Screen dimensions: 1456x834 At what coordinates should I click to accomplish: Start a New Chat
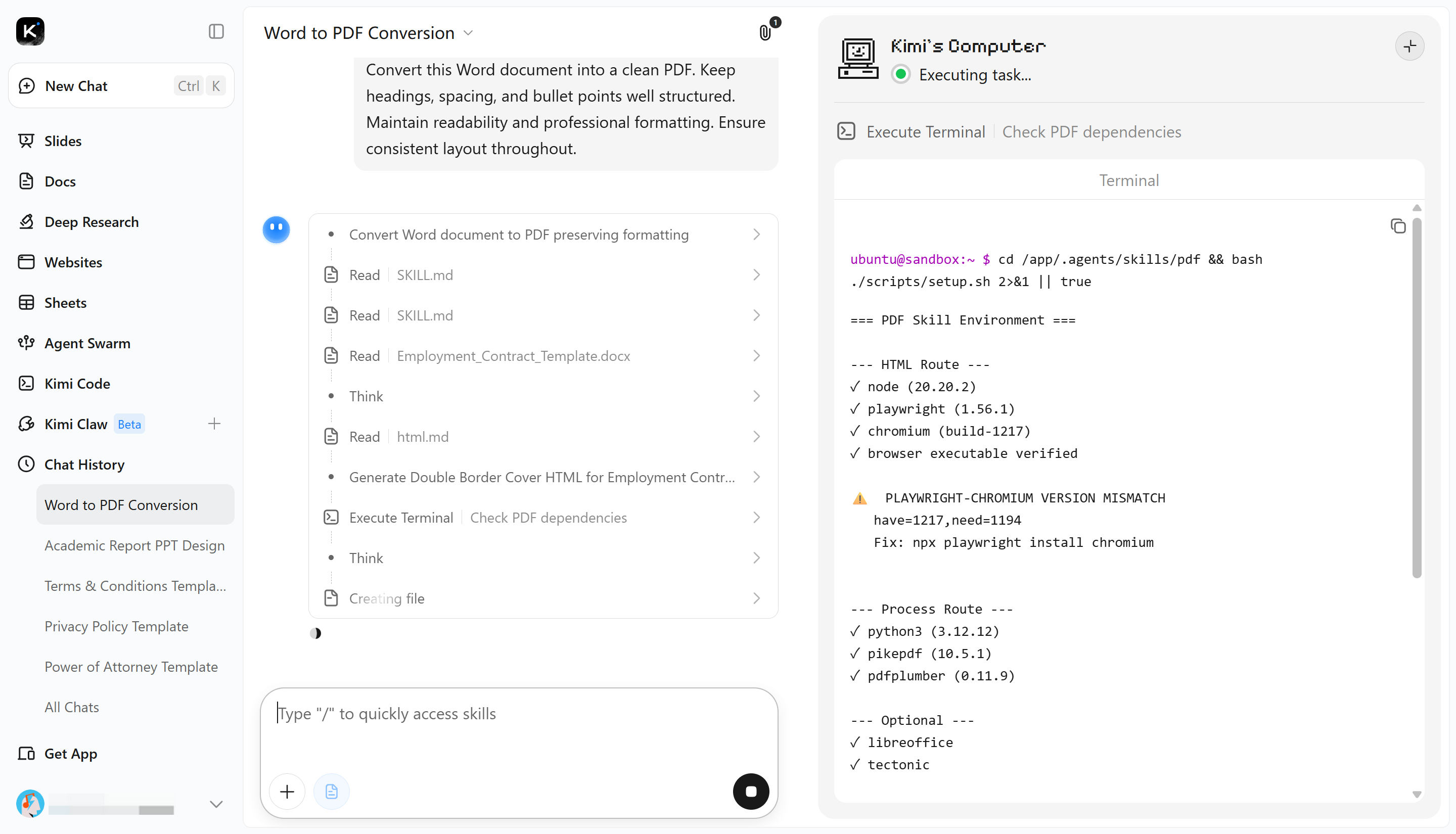[x=121, y=86]
